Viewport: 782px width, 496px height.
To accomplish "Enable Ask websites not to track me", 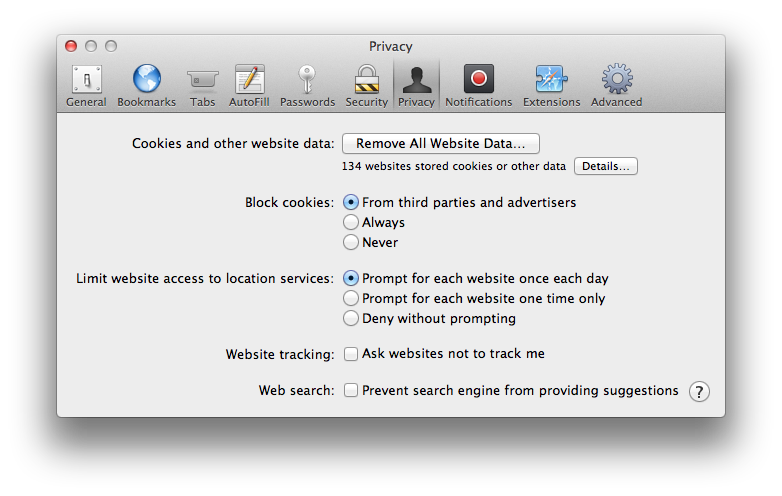I will pyautogui.click(x=351, y=354).
